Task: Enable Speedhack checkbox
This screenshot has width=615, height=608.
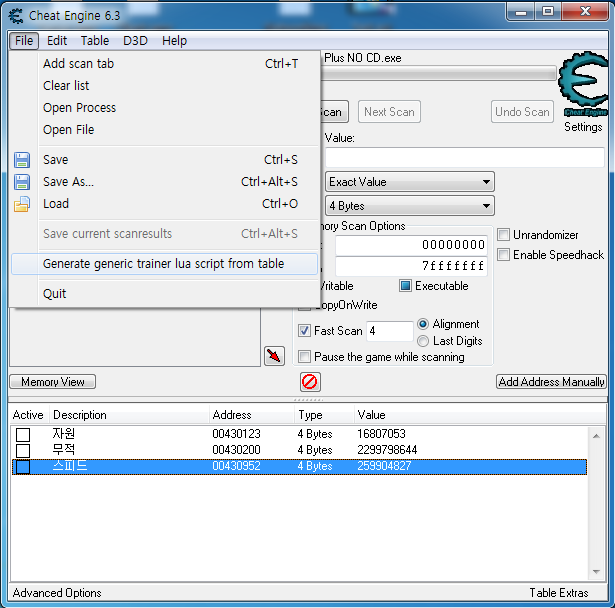Action: [x=503, y=255]
